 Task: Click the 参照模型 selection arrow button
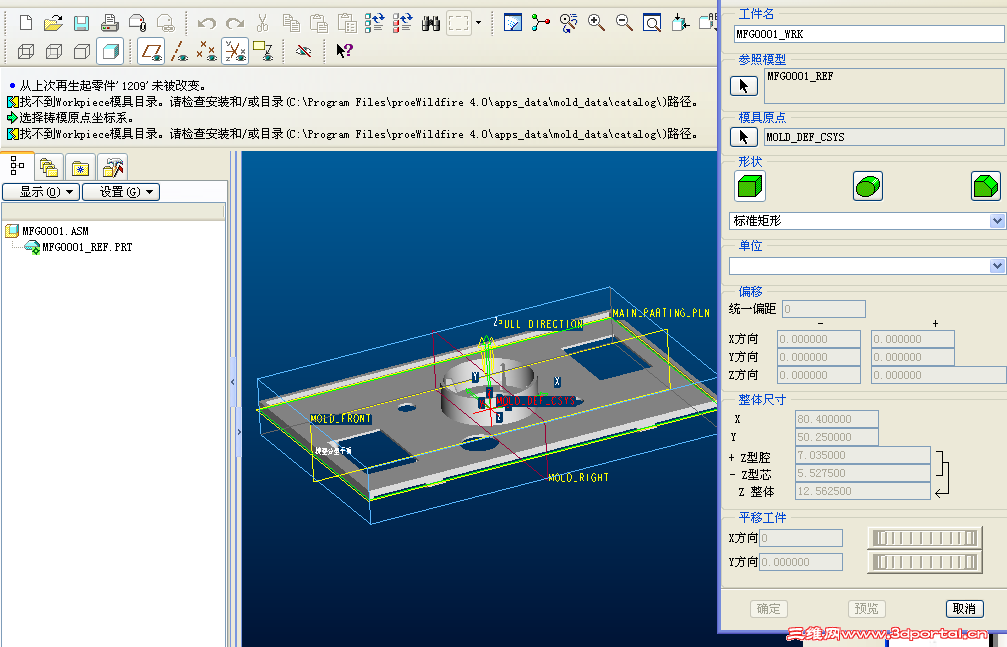744,86
